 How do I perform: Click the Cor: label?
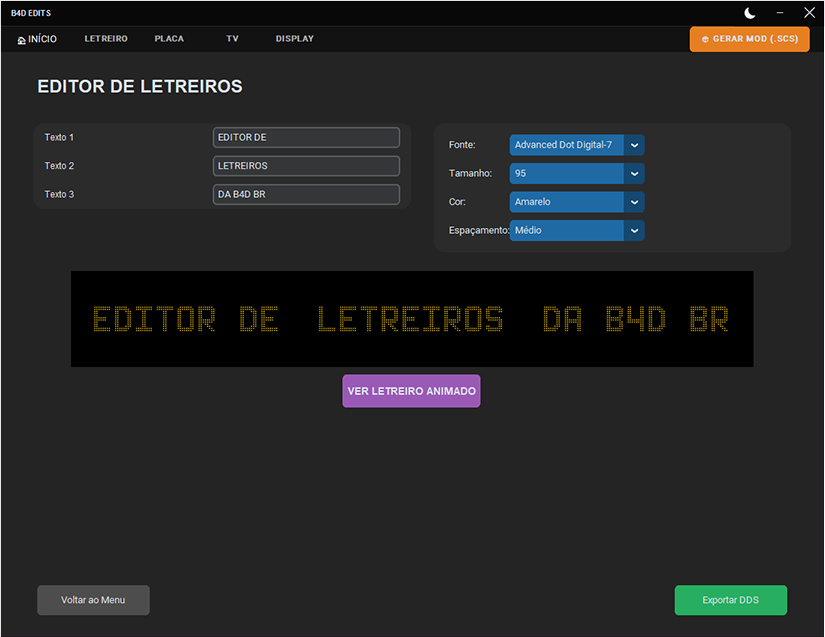457,201
